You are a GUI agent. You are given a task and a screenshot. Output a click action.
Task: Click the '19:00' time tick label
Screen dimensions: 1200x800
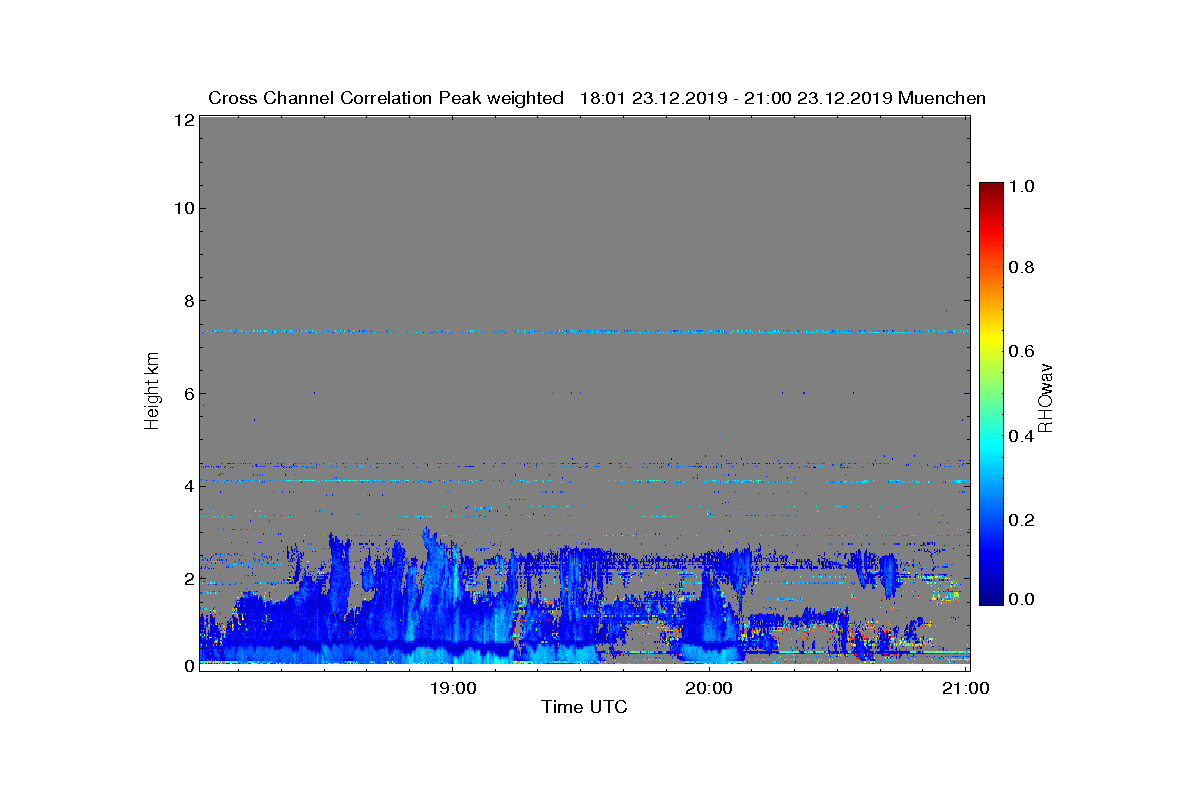pyautogui.click(x=452, y=688)
